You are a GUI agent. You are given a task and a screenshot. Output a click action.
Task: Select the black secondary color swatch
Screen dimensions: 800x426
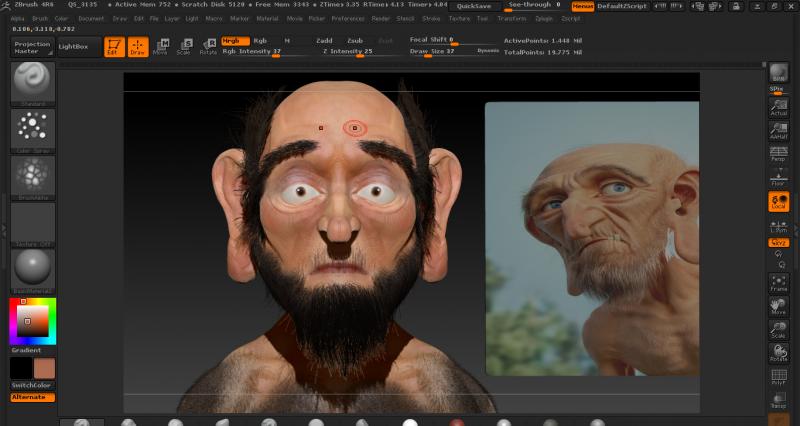(21, 368)
